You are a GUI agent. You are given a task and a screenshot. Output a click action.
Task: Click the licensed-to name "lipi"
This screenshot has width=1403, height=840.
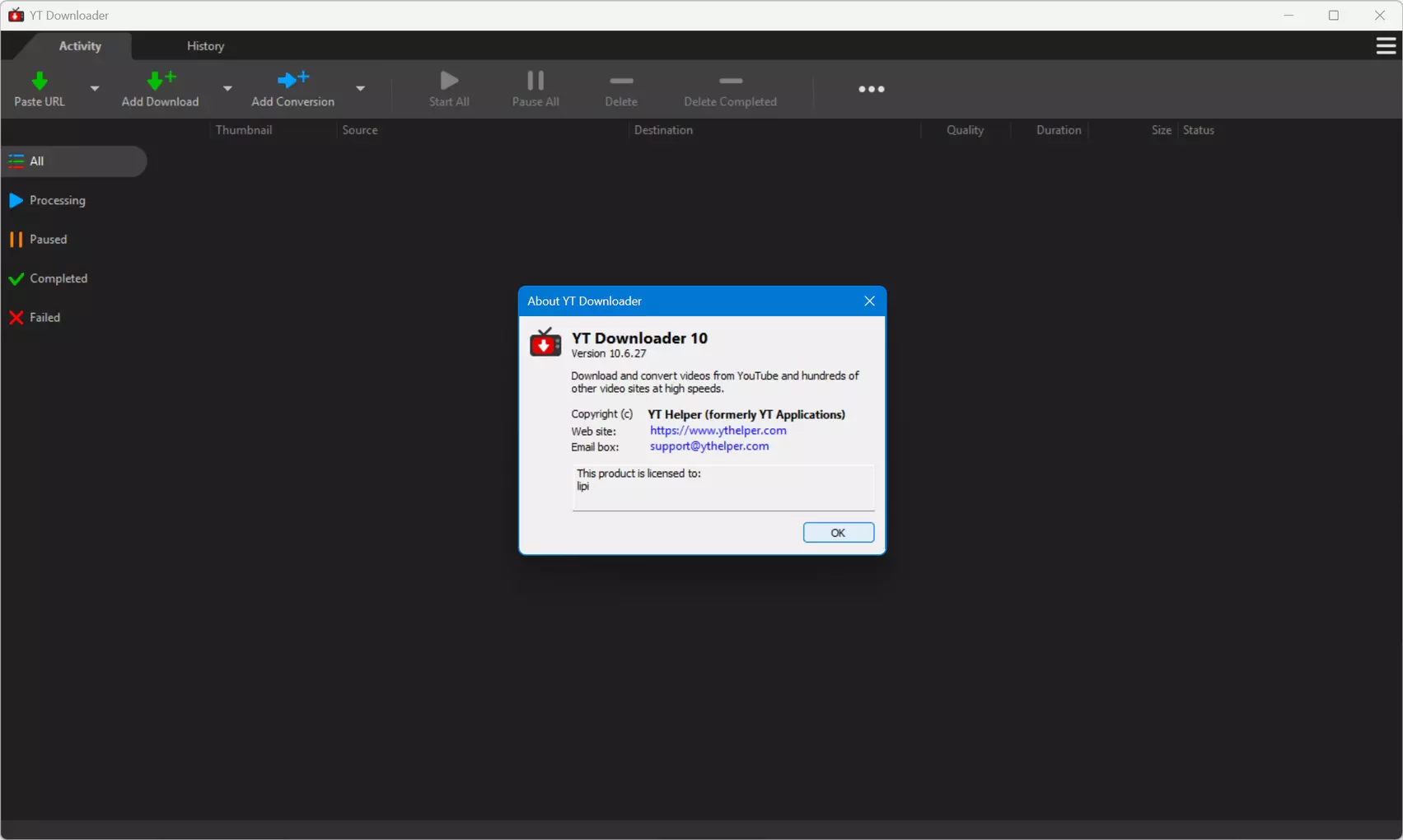pos(582,487)
